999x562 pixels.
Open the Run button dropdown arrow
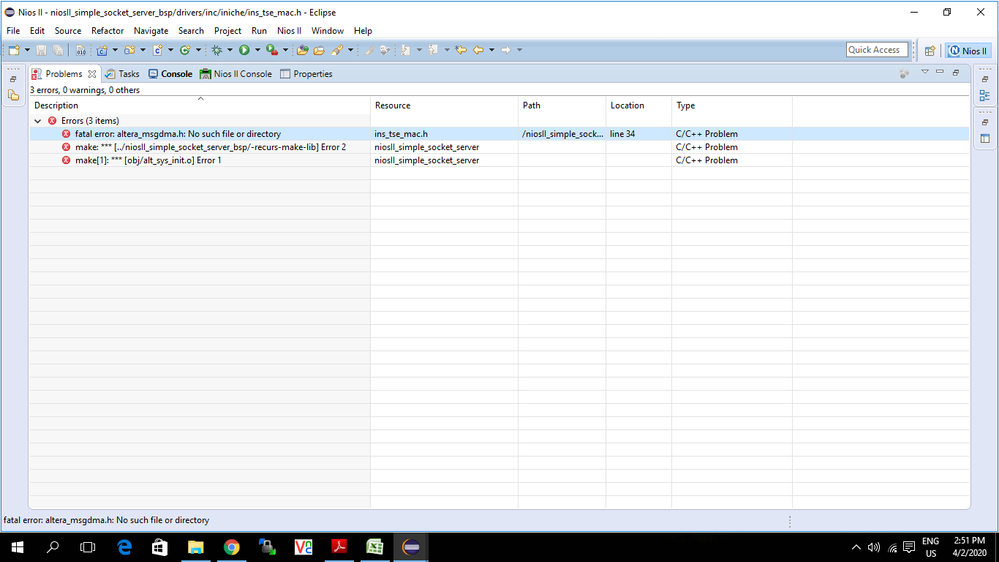pyautogui.click(x=256, y=50)
